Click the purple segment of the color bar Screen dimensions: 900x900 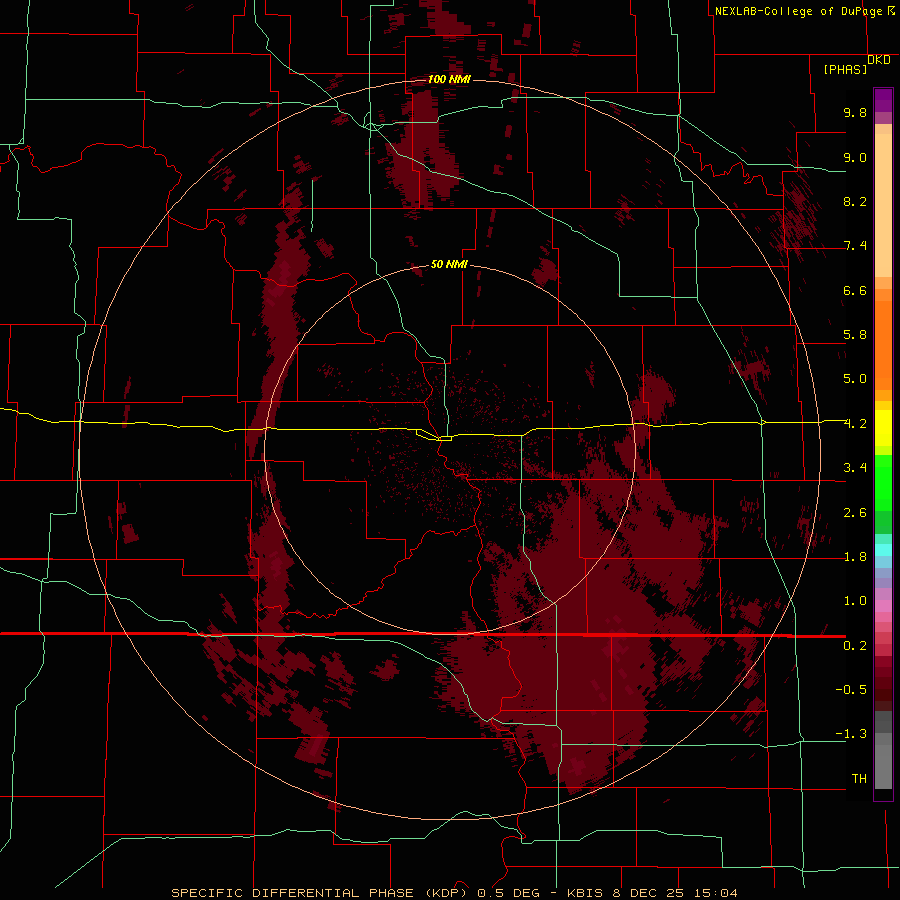pos(883,100)
